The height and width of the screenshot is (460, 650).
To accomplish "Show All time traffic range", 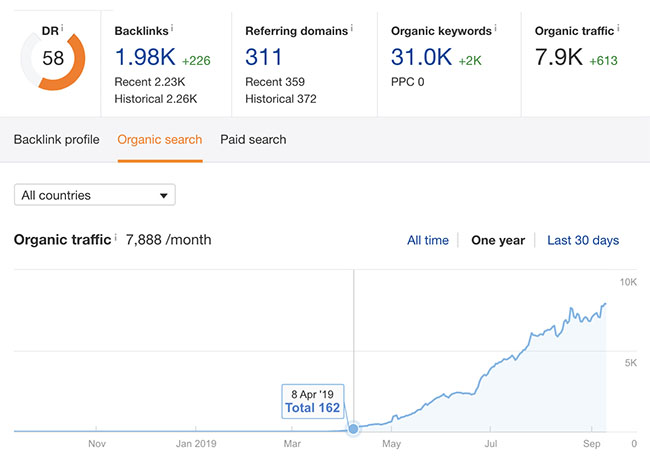I will point(428,240).
